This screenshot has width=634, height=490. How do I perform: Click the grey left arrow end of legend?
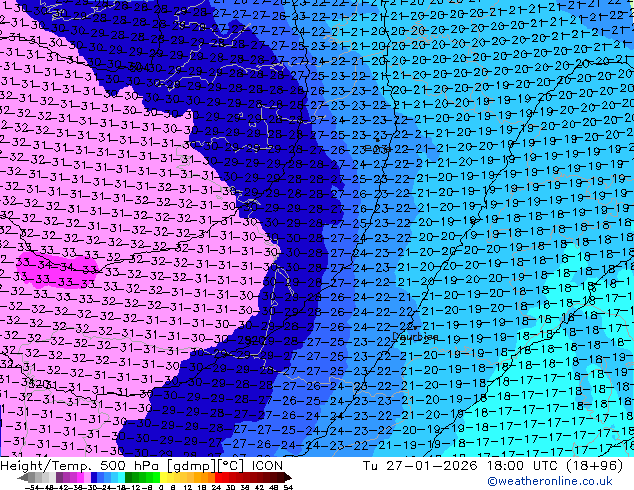tap(23, 478)
